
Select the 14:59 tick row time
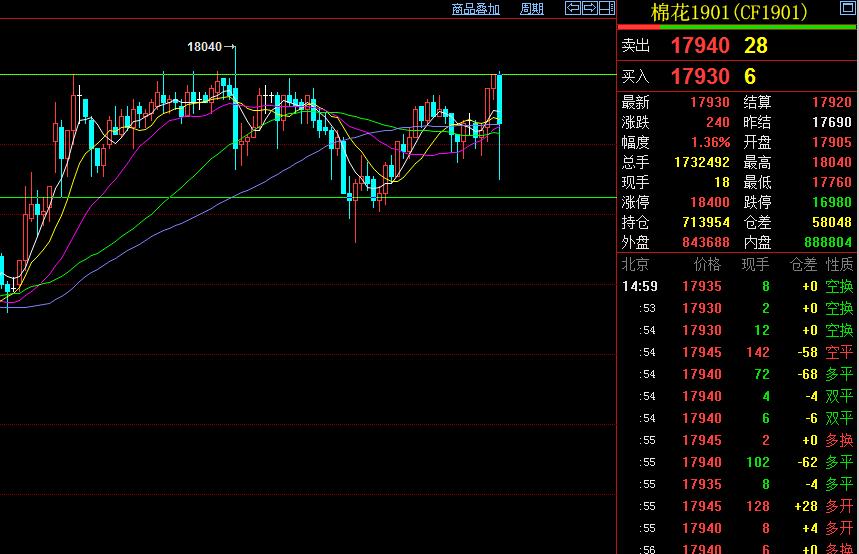pyautogui.click(x=640, y=286)
